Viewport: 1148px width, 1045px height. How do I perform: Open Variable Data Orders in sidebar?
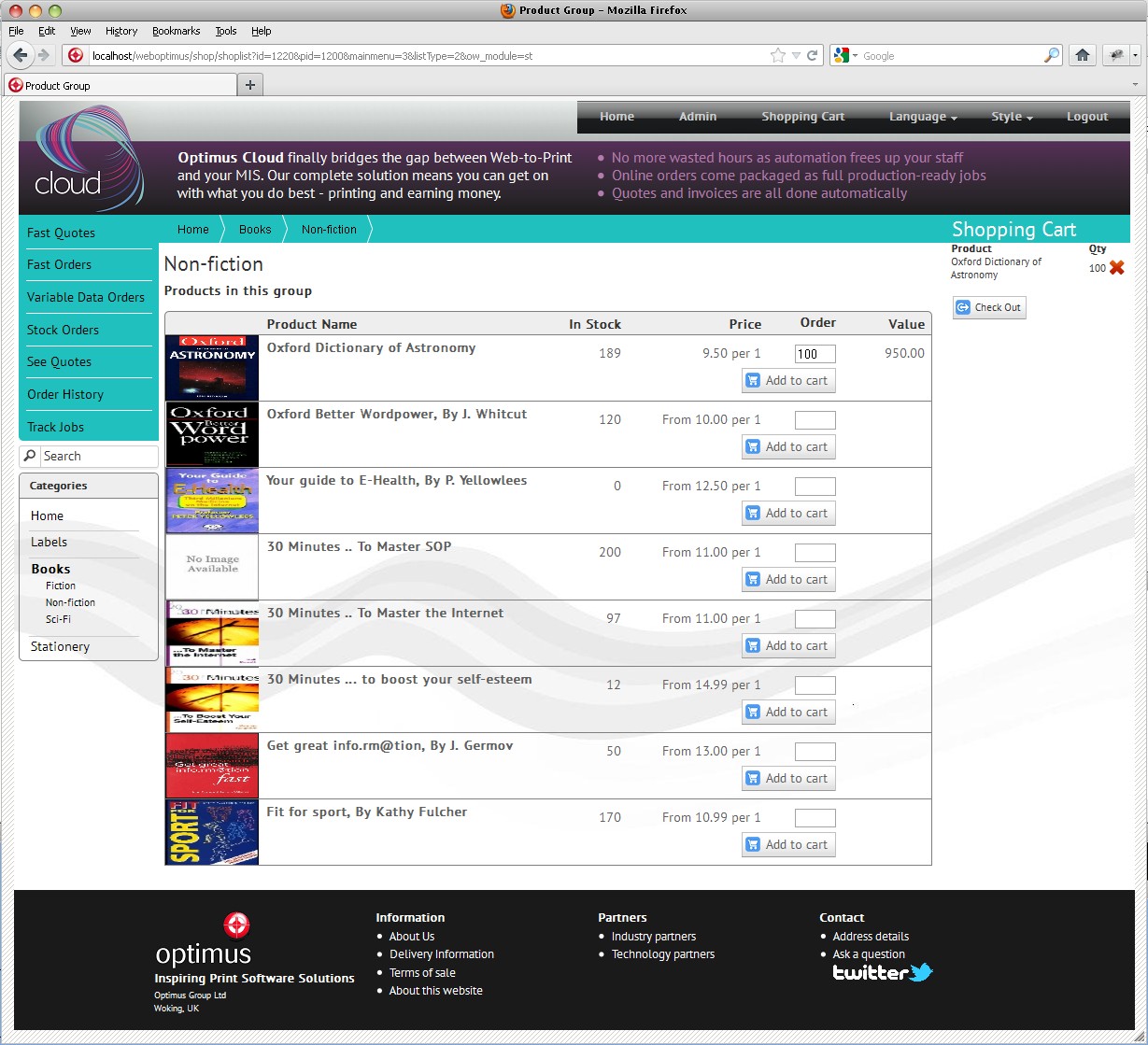pyautogui.click(x=86, y=297)
